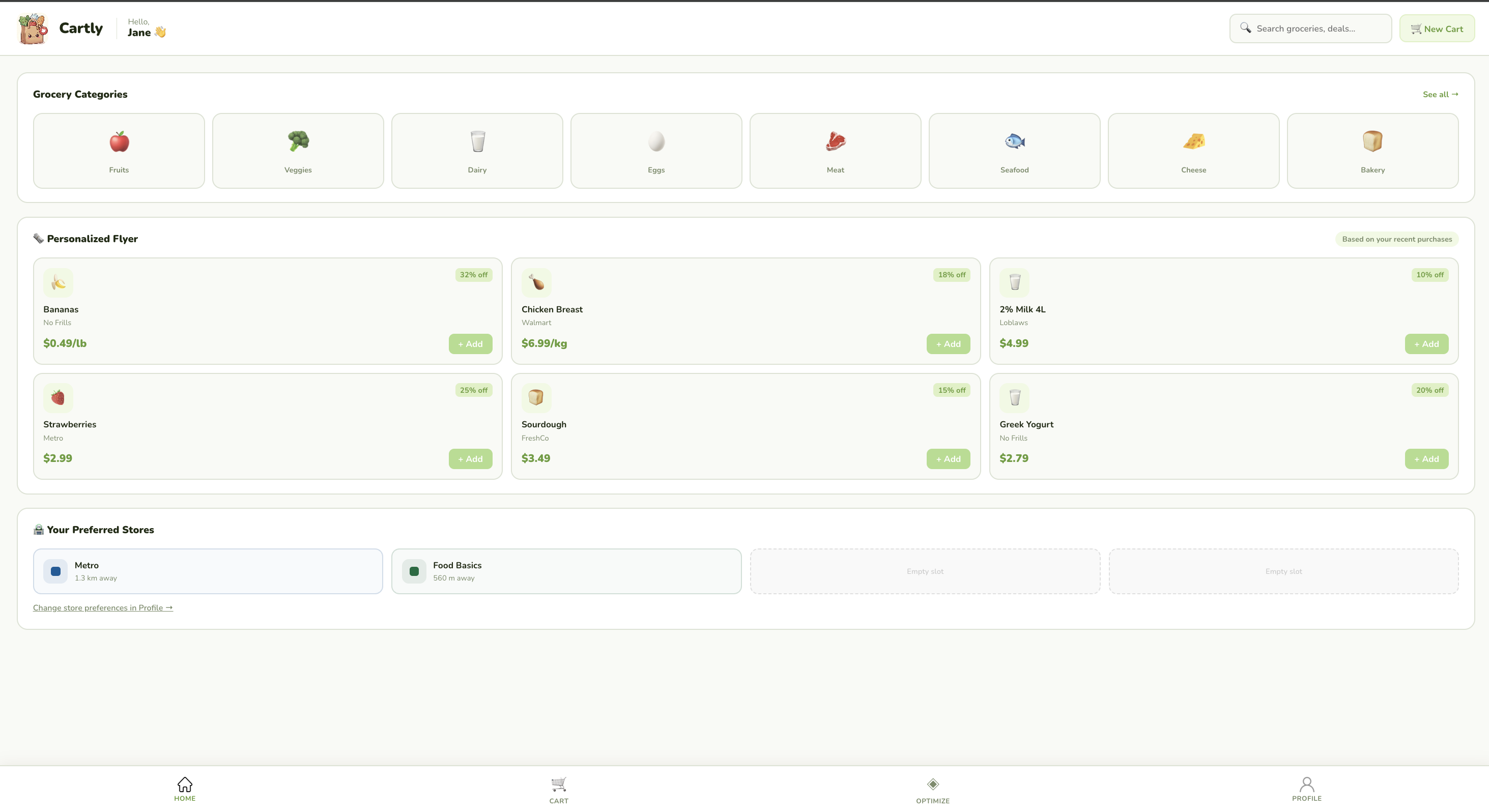Screen dimensions: 1489x812
Task: Add Bananas to the cart
Action: [x=470, y=344]
